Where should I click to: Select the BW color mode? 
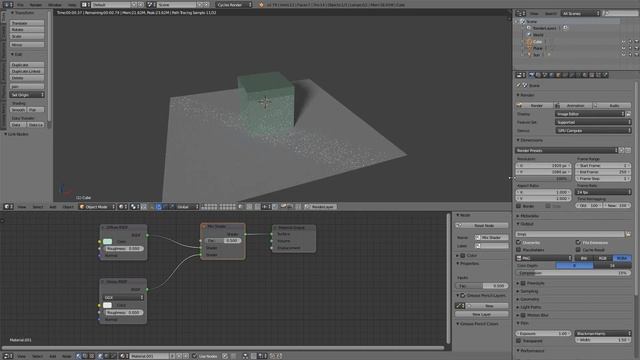pyautogui.click(x=584, y=258)
